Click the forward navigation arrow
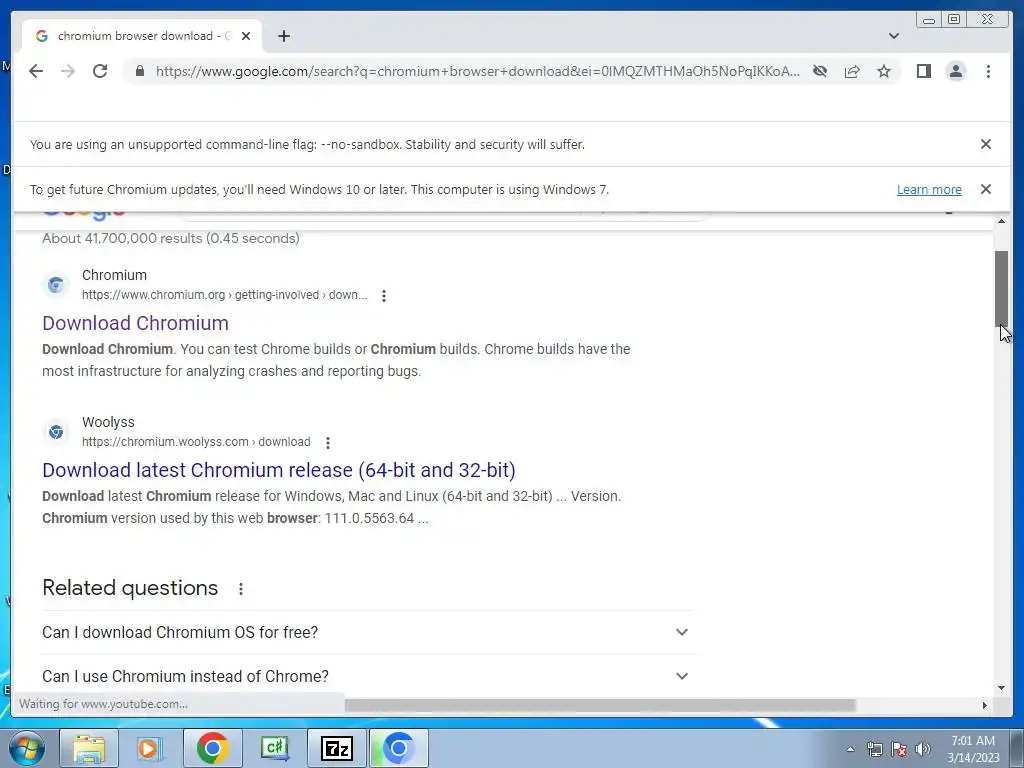The width and height of the screenshot is (1024, 768). [68, 71]
